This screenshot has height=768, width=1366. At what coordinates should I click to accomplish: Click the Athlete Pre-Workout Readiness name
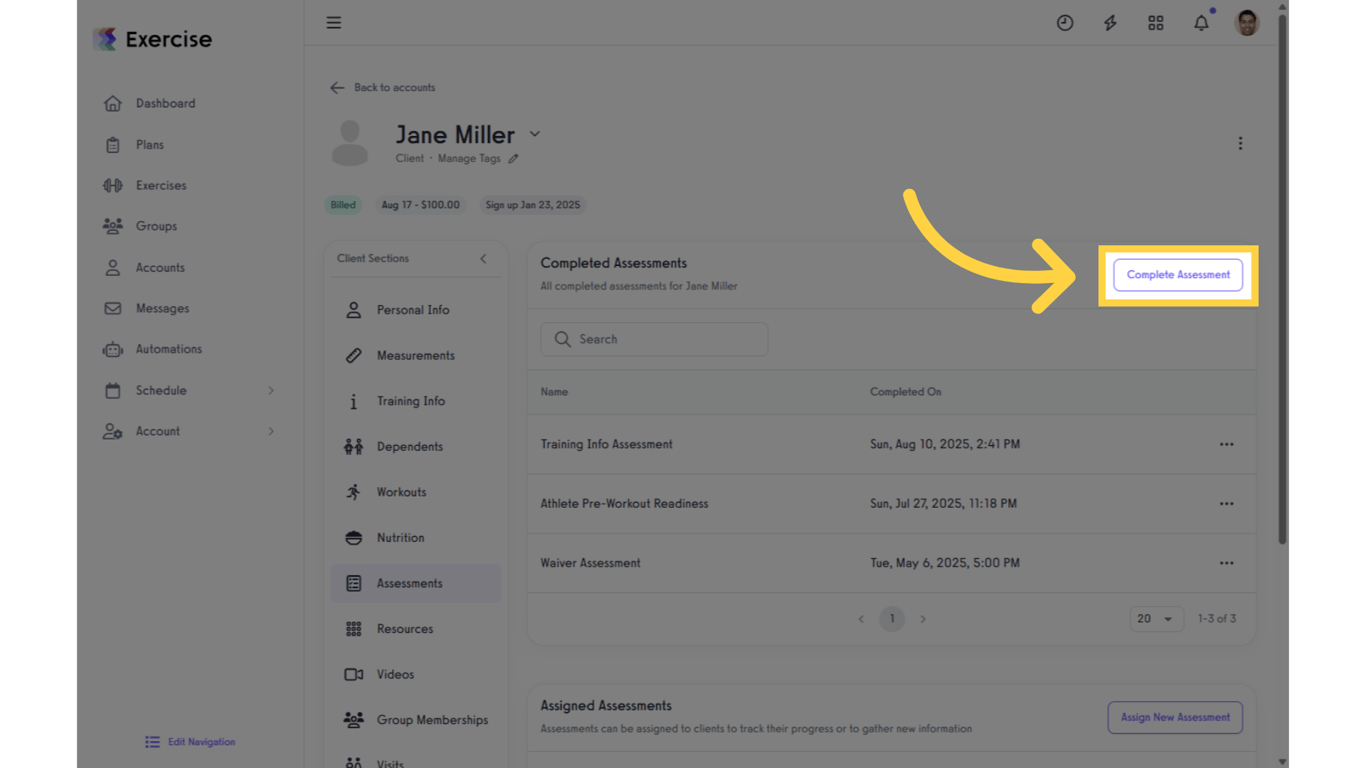click(625, 504)
